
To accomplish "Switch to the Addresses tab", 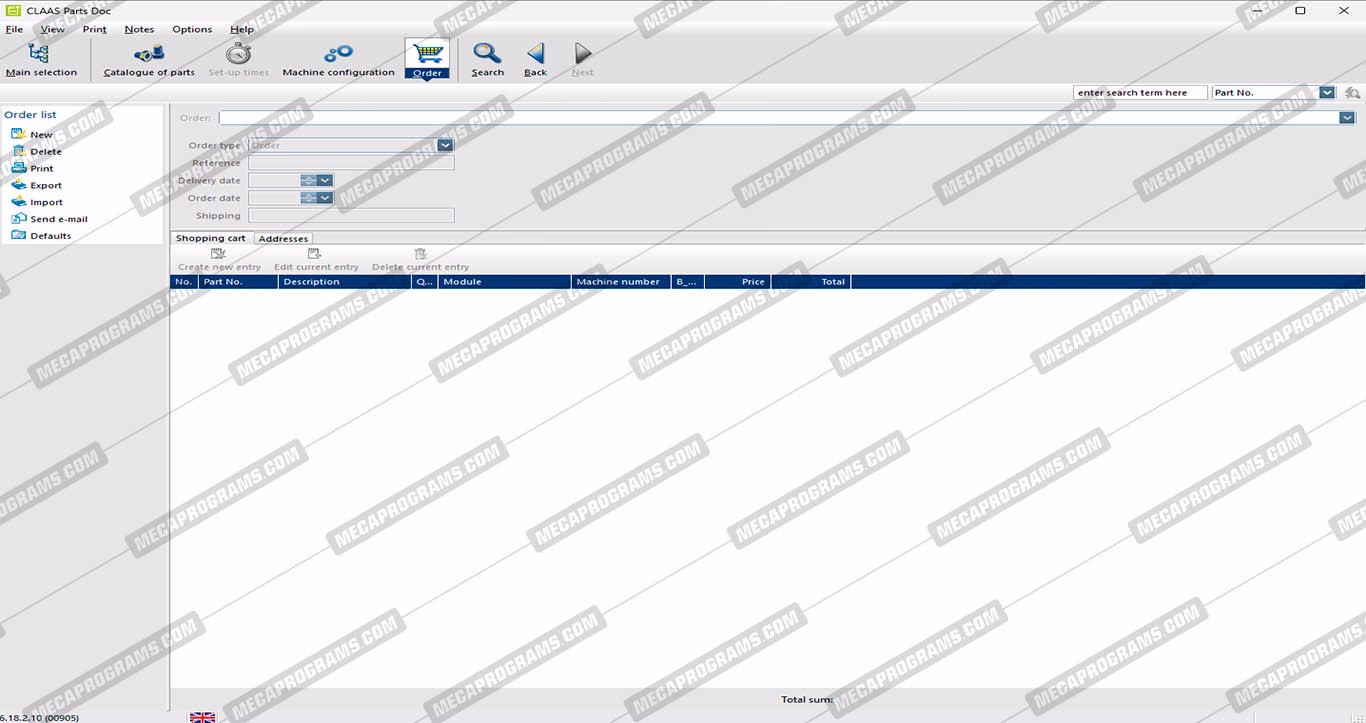I will (x=283, y=239).
